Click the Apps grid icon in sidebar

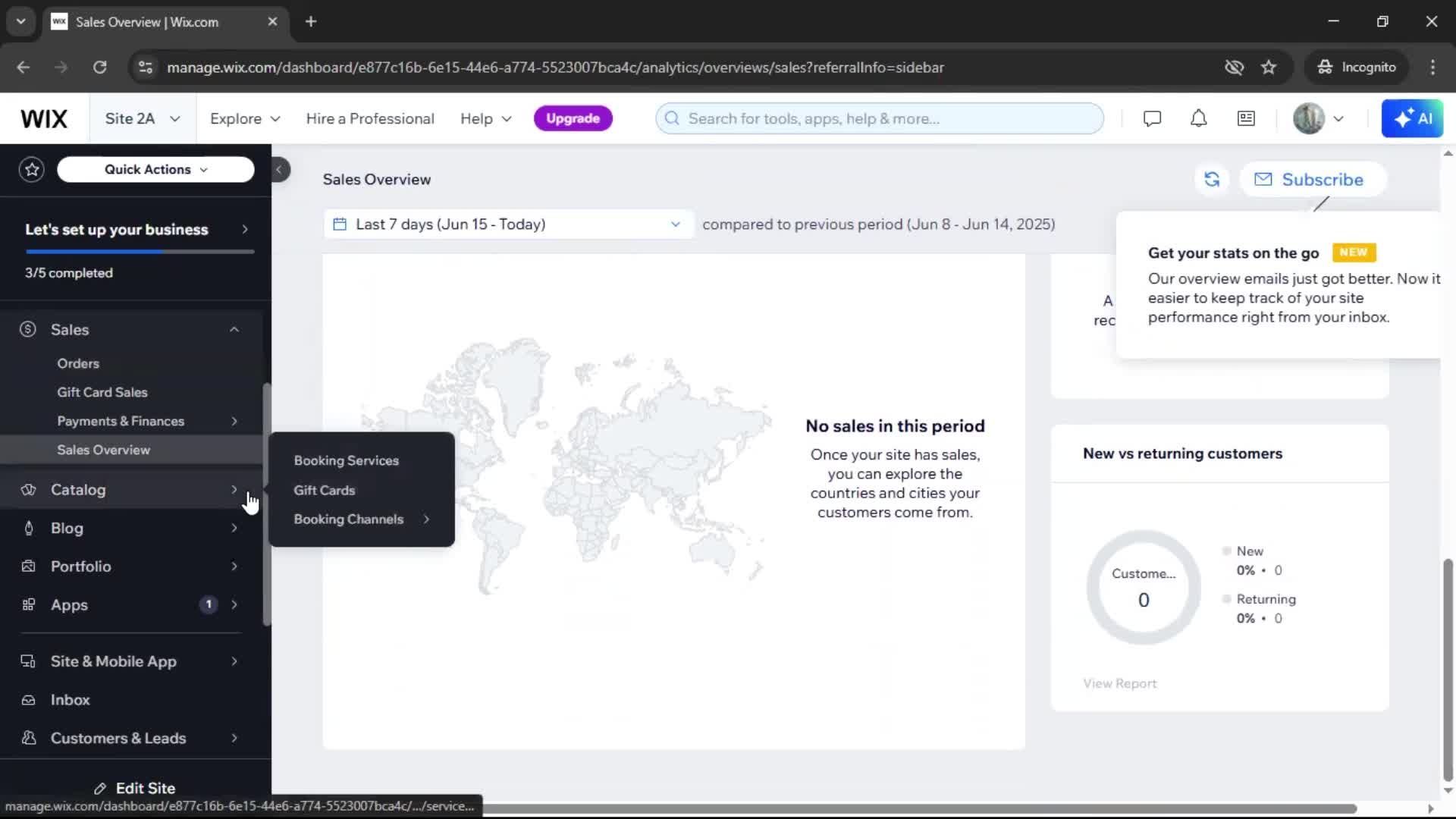28,605
